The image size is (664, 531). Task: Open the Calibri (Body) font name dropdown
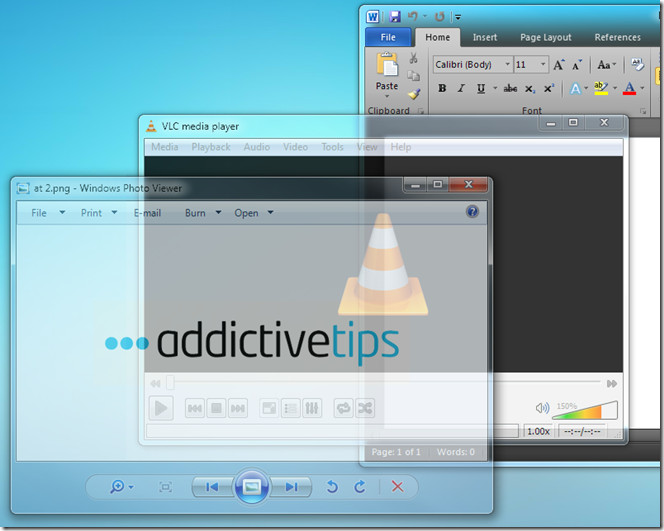coord(472,64)
